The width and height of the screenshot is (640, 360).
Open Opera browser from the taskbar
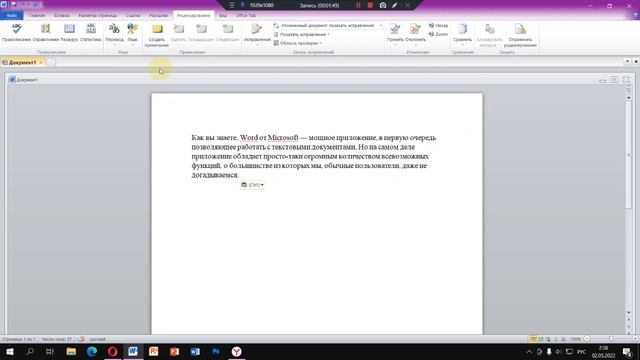[x=112, y=351]
